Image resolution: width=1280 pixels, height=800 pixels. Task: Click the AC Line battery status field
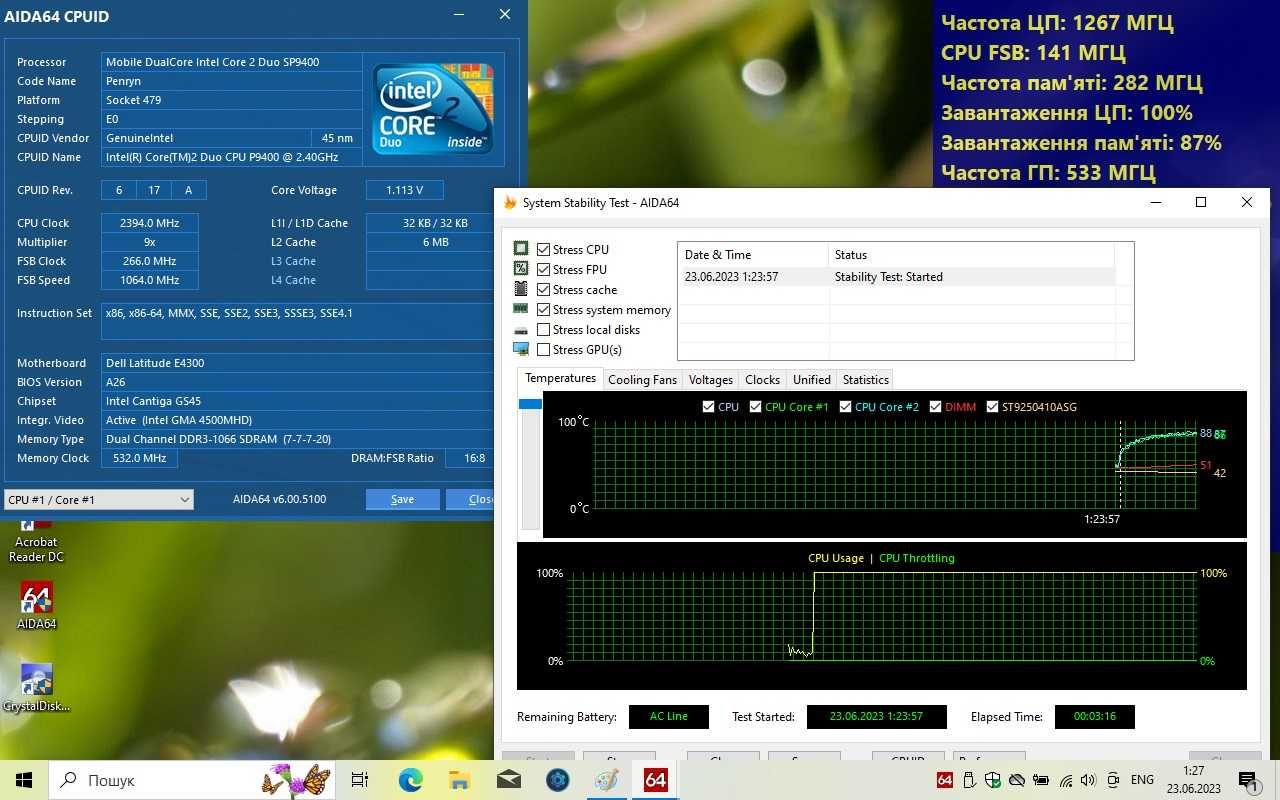coord(669,717)
